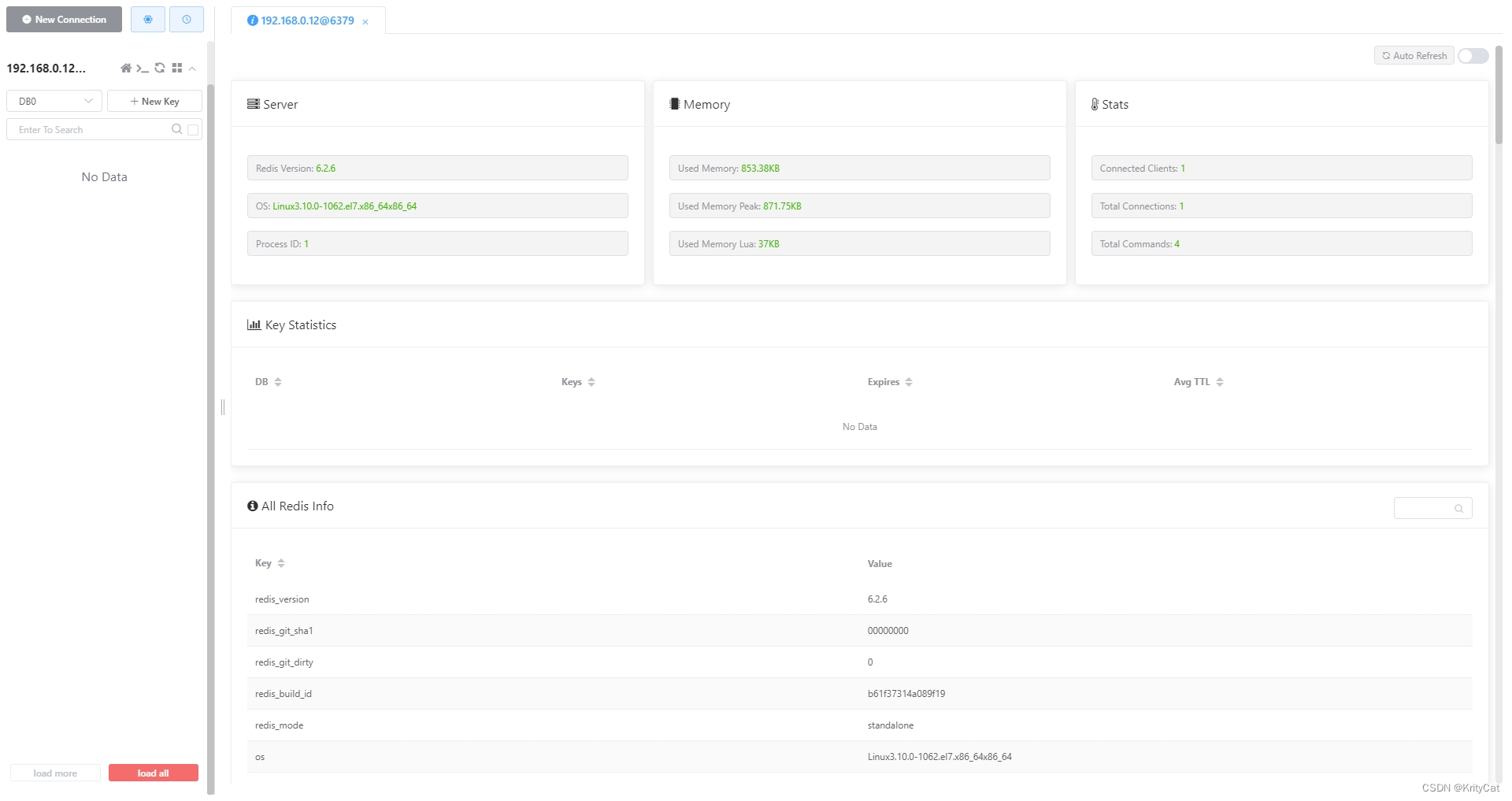1512x801 pixels.
Task: Click the magnifier in the key search box
Action: point(177,129)
